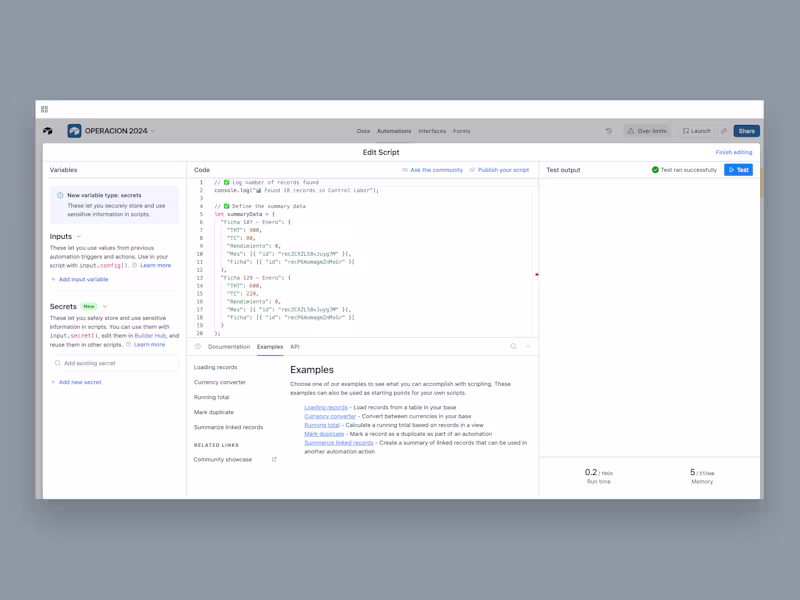Viewport: 800px width, 600px height.
Task: Collapse the documentation panel chevron
Action: point(528,346)
